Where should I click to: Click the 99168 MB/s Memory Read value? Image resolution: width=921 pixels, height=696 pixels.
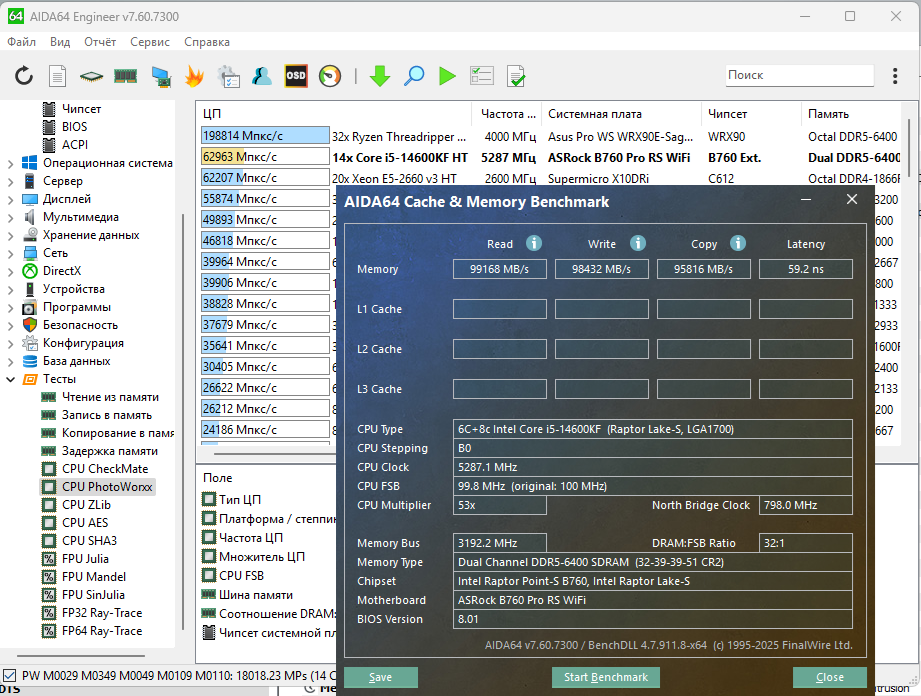[499, 269]
